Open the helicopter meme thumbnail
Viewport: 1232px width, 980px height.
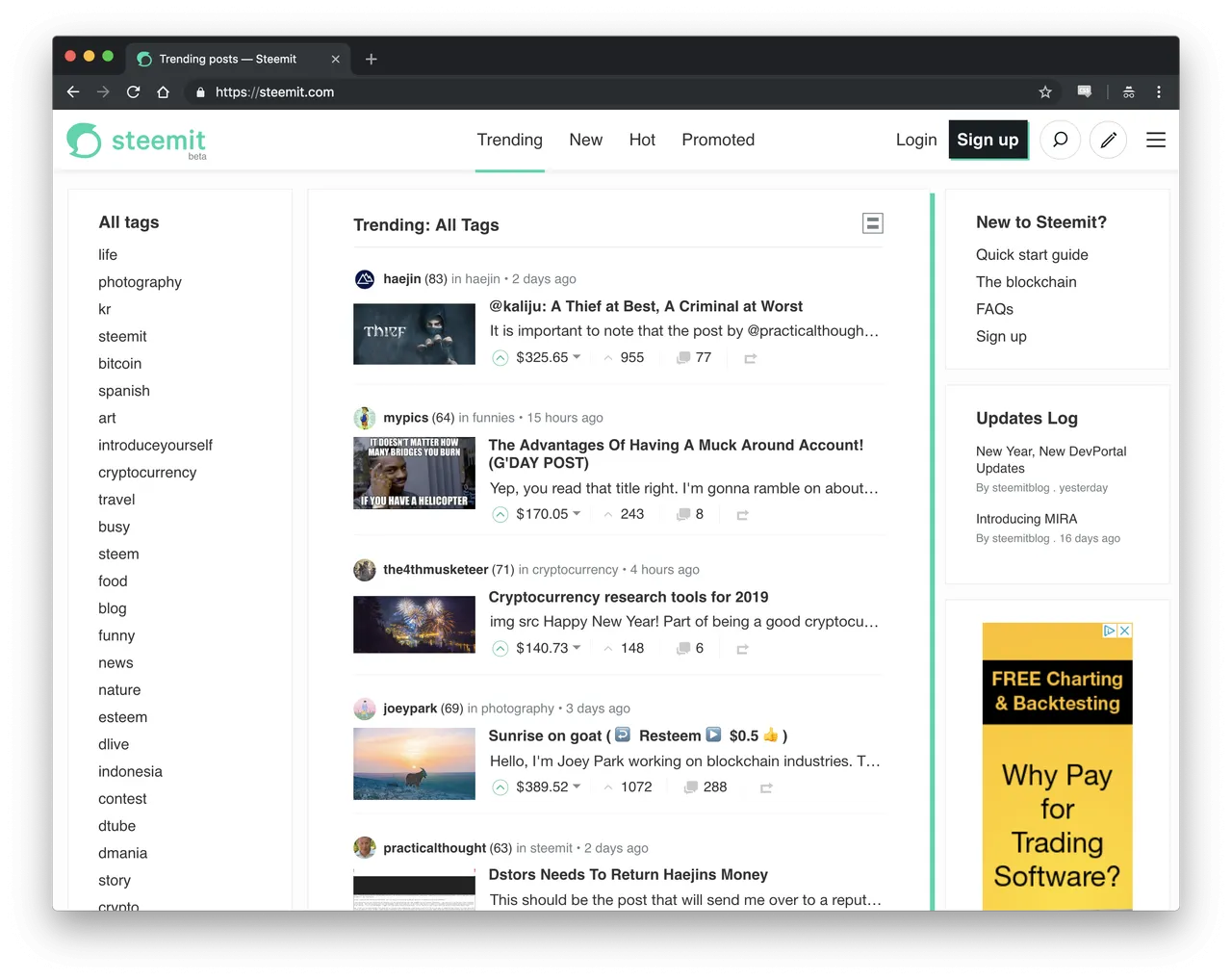[x=414, y=473]
